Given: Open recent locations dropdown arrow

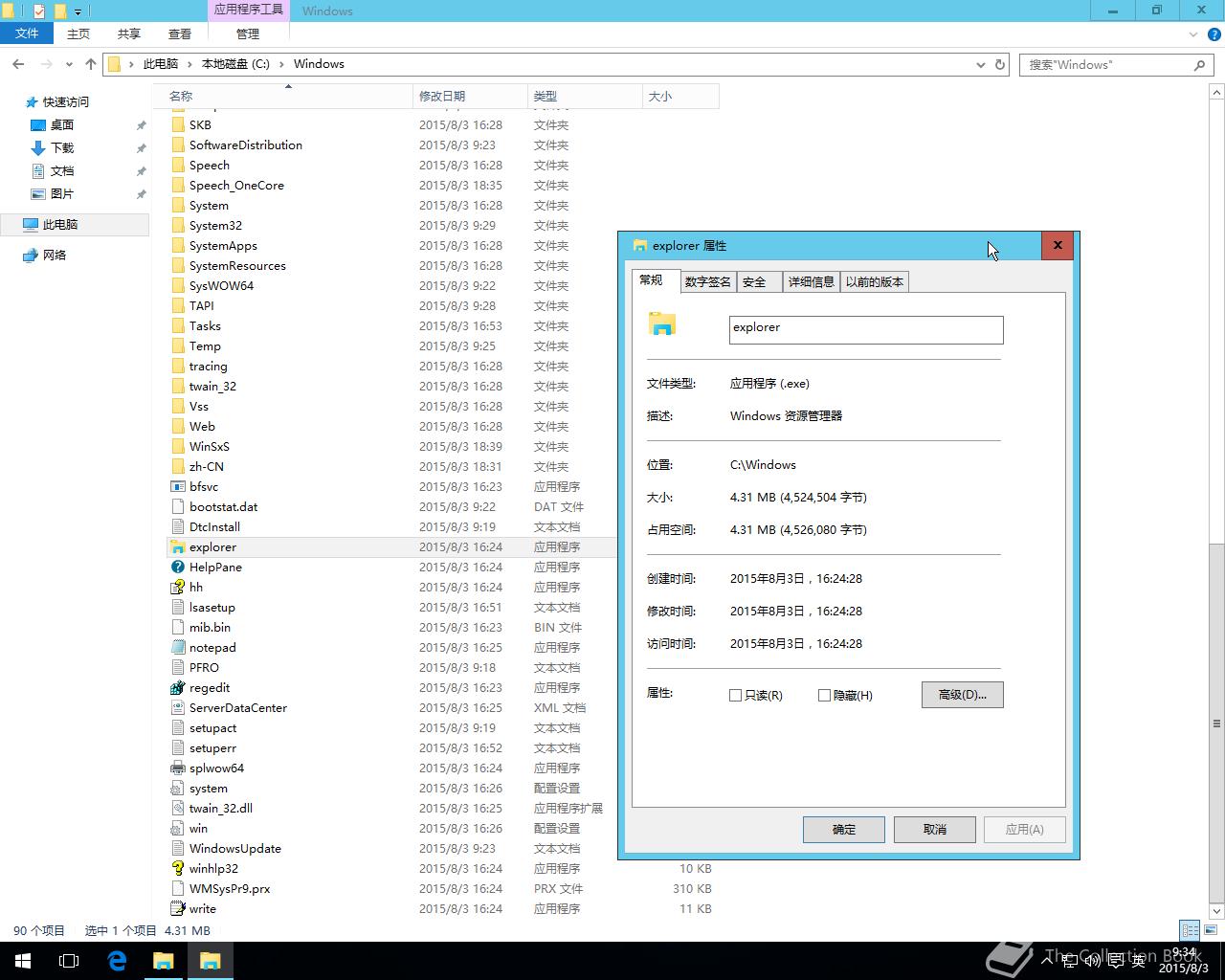Looking at the screenshot, I should tap(69, 65).
